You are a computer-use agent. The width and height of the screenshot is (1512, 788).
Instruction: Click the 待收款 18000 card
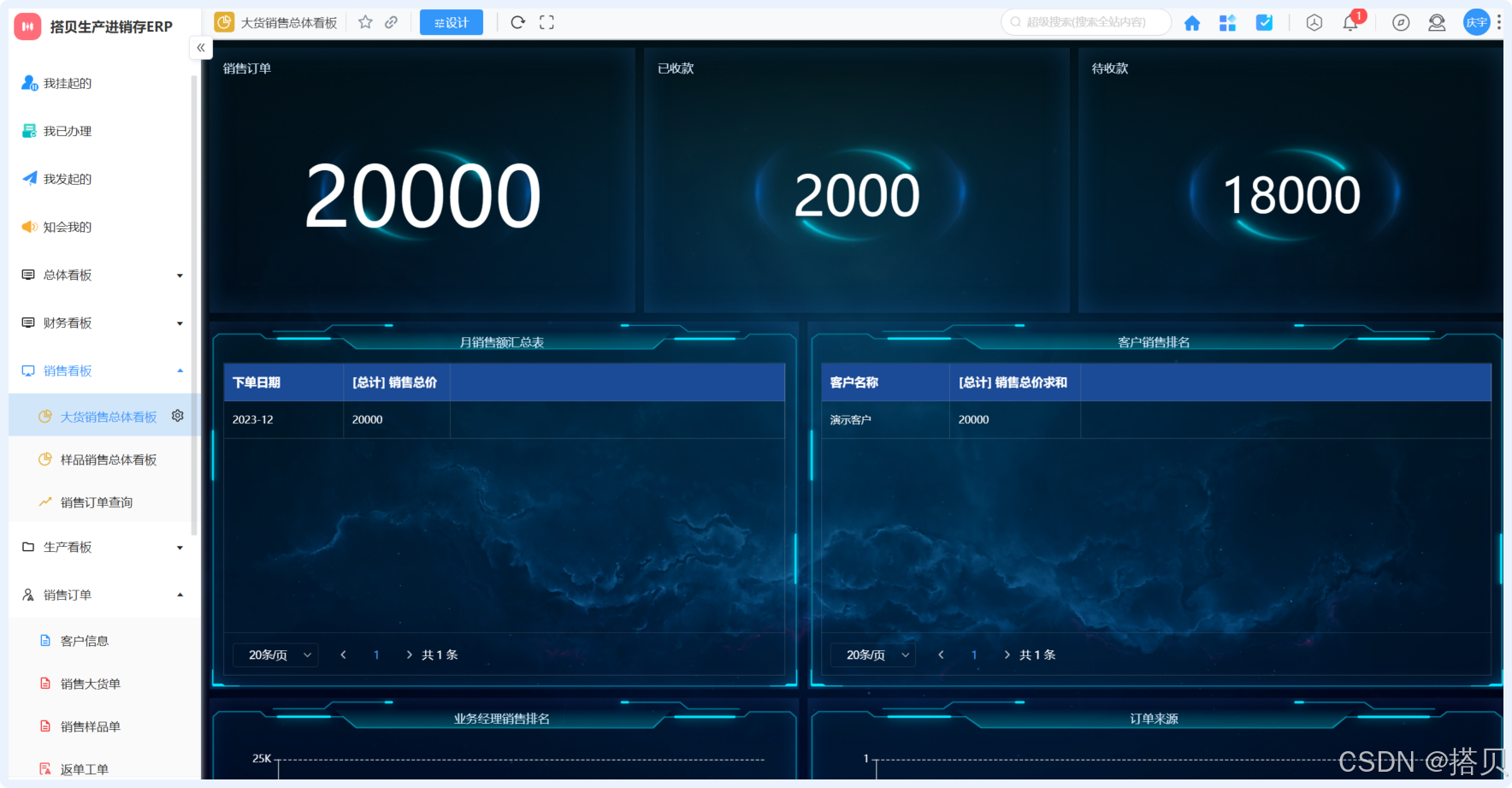click(x=1291, y=180)
